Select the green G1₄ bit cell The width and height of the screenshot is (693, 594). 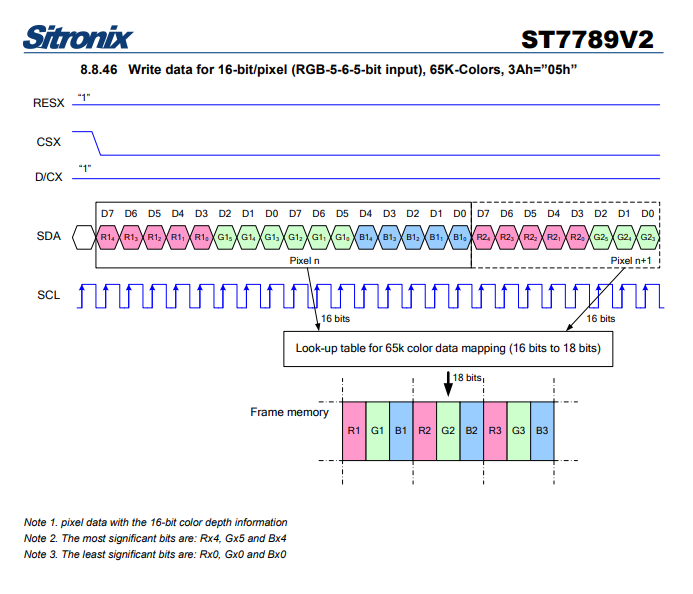pos(248,237)
